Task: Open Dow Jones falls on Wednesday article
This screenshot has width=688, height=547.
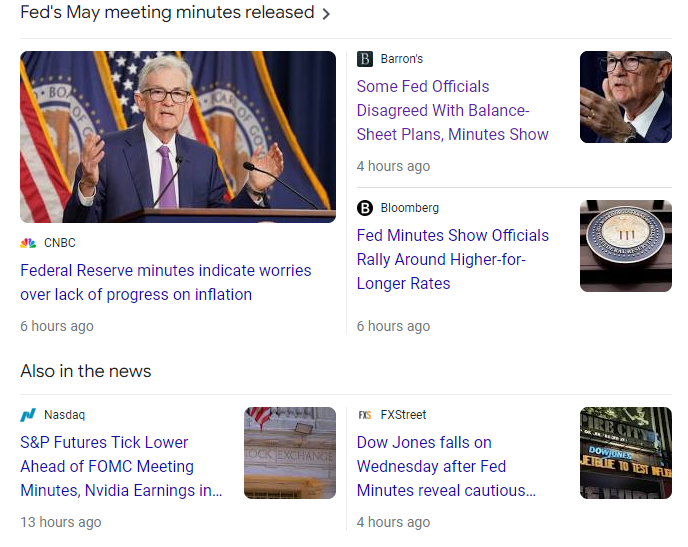Action: click(x=446, y=467)
